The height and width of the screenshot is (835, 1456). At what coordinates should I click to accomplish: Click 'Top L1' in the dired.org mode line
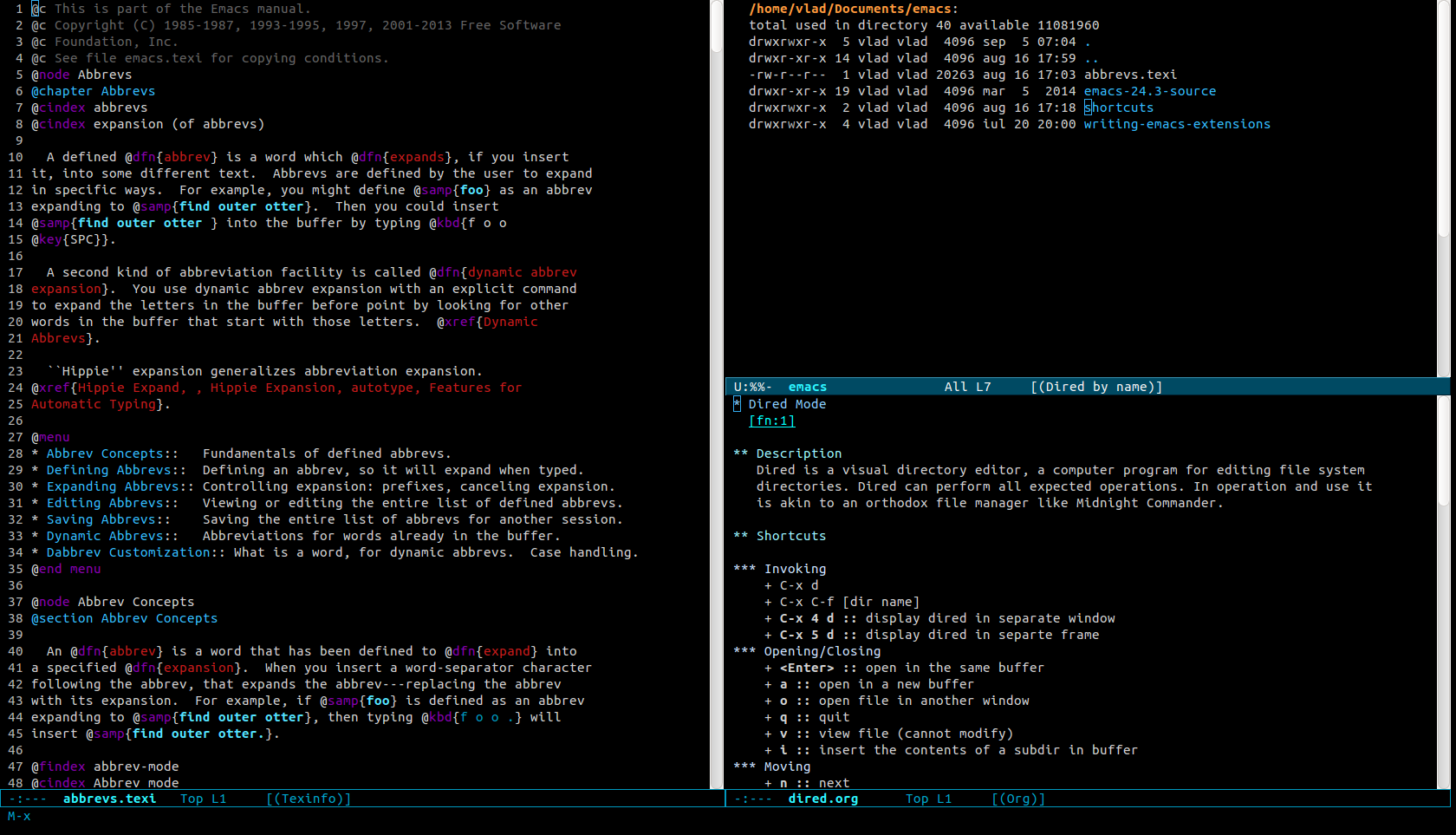click(x=929, y=799)
